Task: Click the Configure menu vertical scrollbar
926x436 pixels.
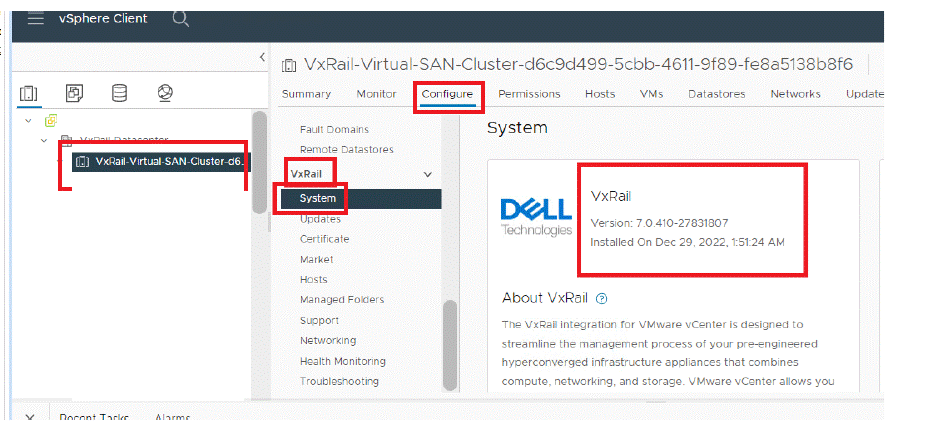Action: coord(450,345)
